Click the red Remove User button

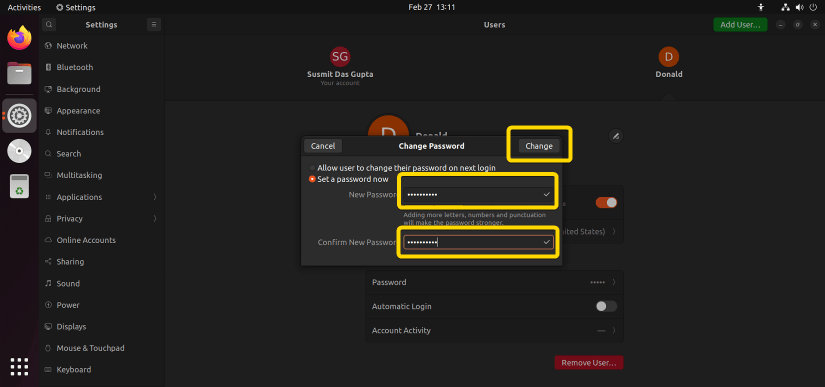pyautogui.click(x=589, y=363)
